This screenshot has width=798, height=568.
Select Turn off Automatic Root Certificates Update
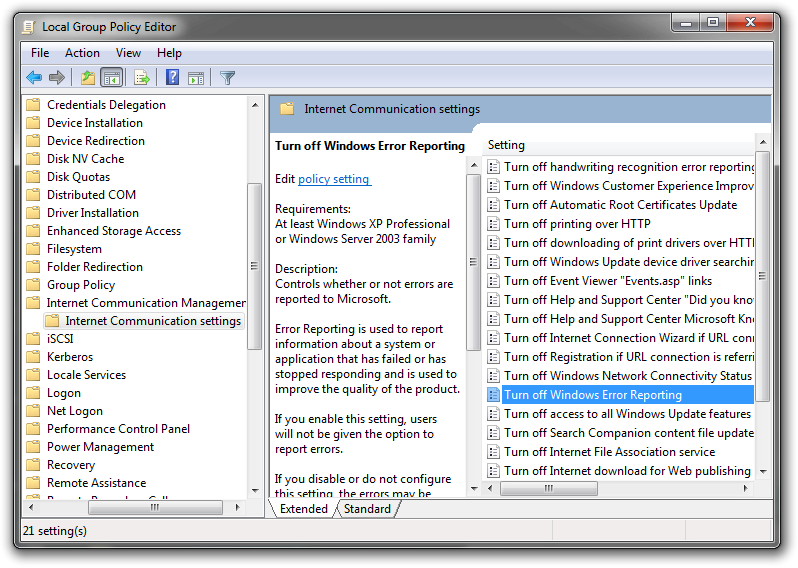[620, 205]
